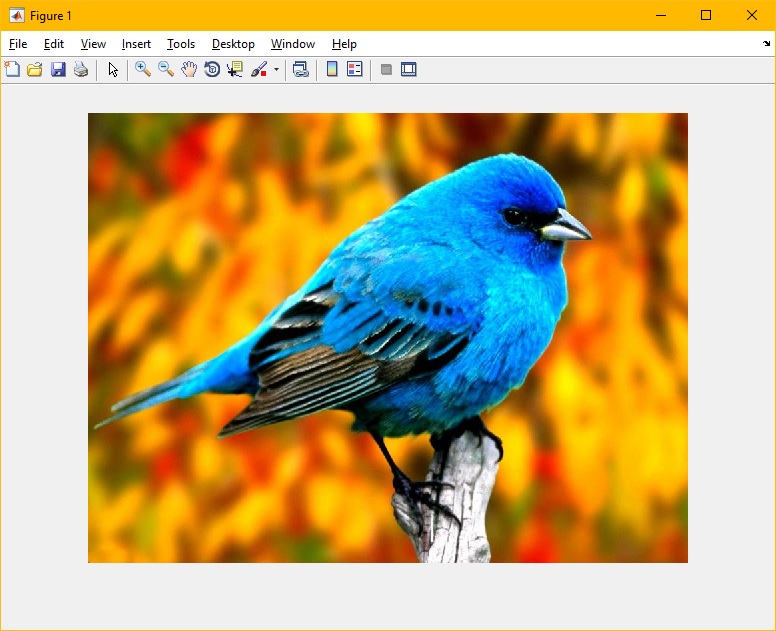The height and width of the screenshot is (631, 776).
Task: Click the New Figure icon
Action: pyautogui.click(x=12, y=69)
